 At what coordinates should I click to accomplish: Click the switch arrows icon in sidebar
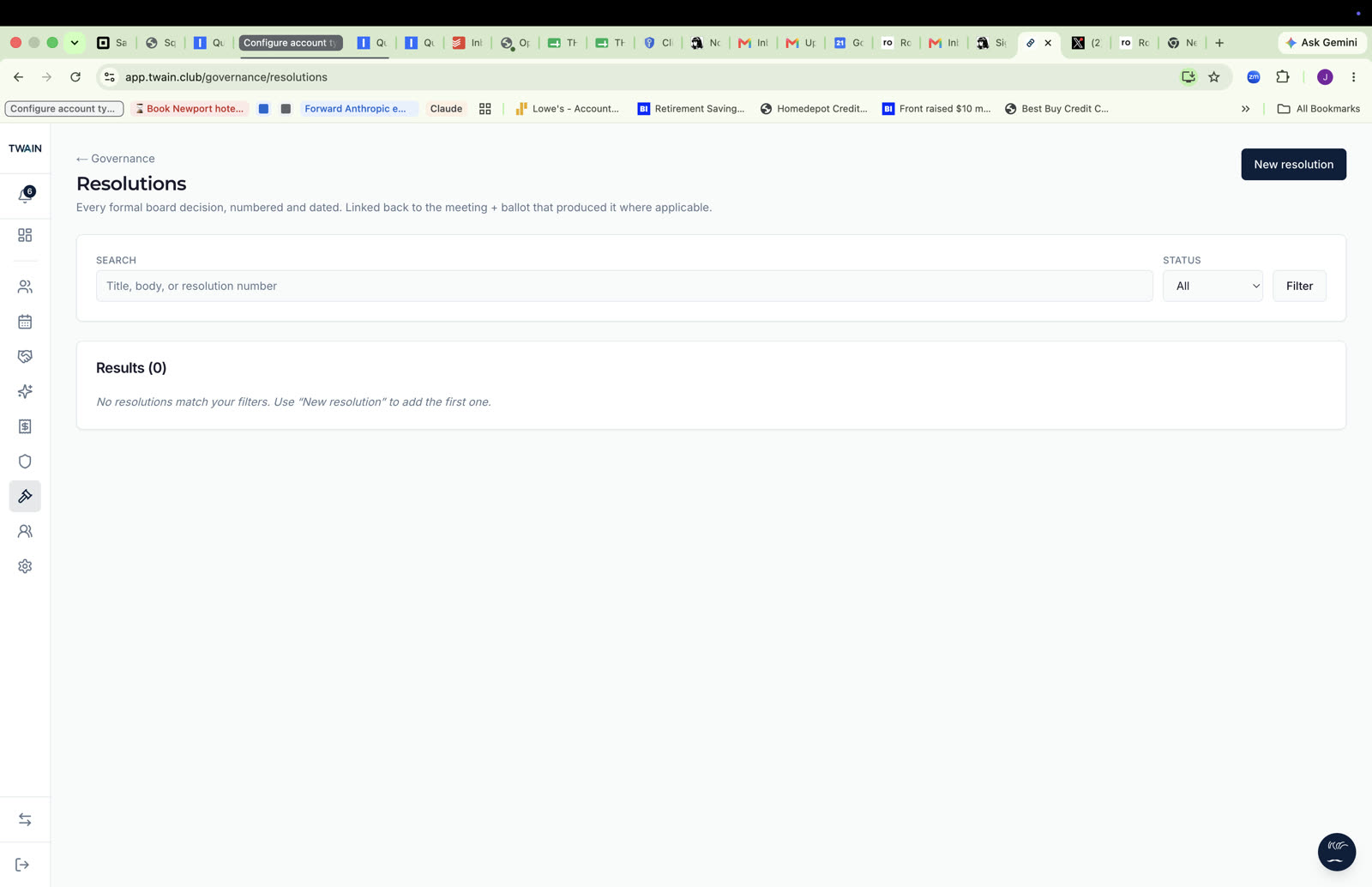pyautogui.click(x=25, y=820)
